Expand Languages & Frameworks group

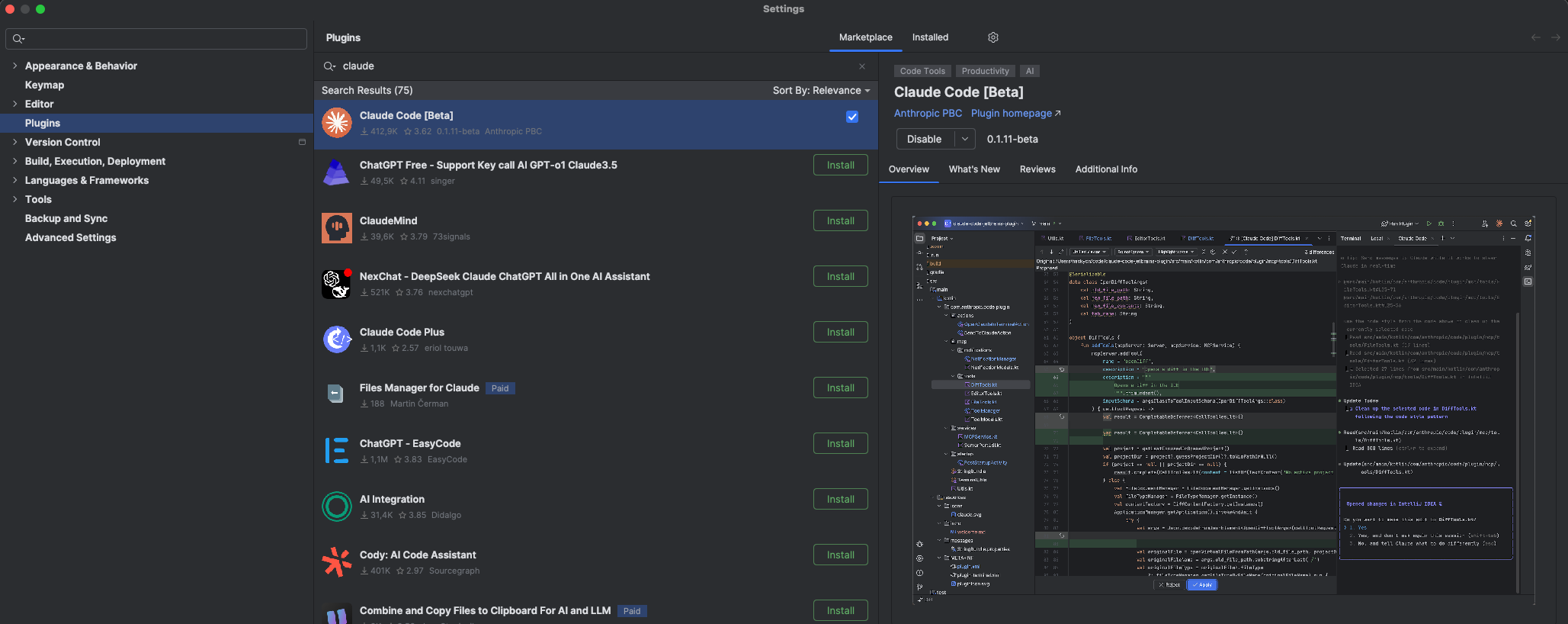click(x=14, y=180)
